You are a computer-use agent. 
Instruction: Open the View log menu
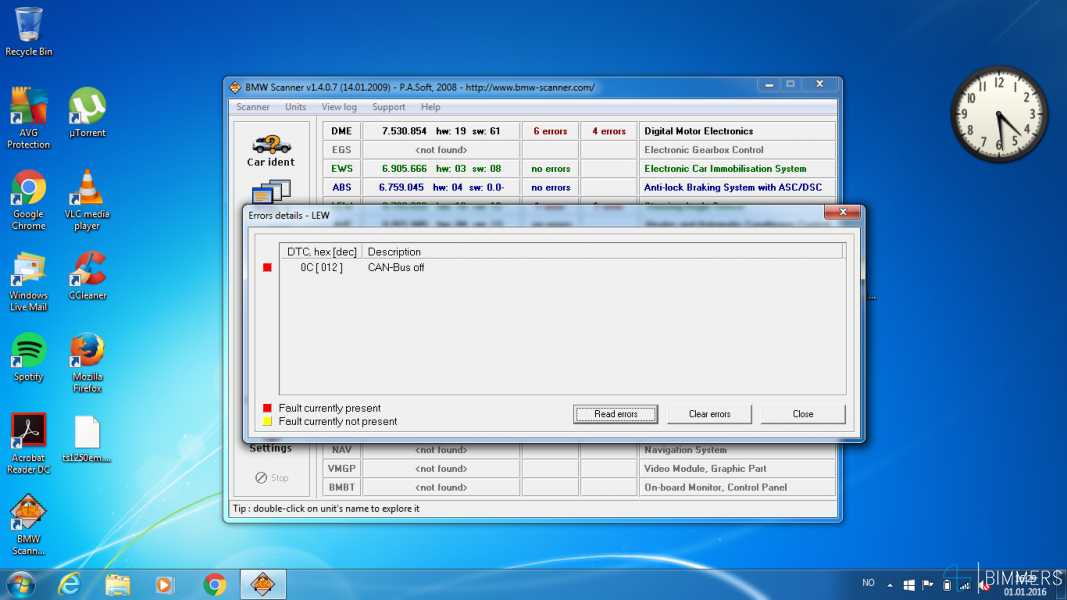pyautogui.click(x=339, y=107)
